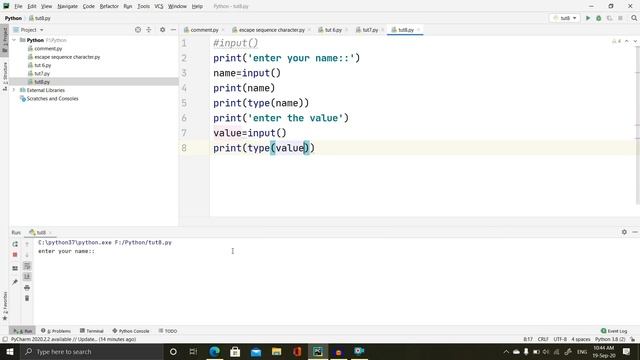Open the Tools menu
The height and width of the screenshot is (360, 640).
(143, 6)
